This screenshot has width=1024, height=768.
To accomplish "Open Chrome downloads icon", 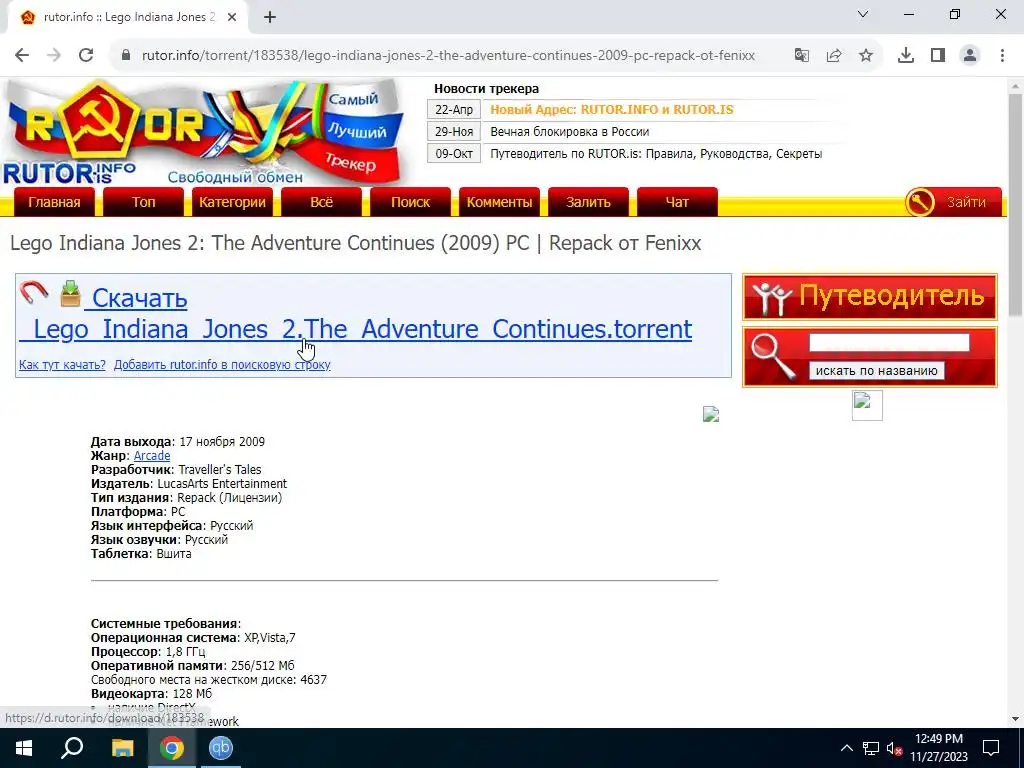I will tap(906, 56).
